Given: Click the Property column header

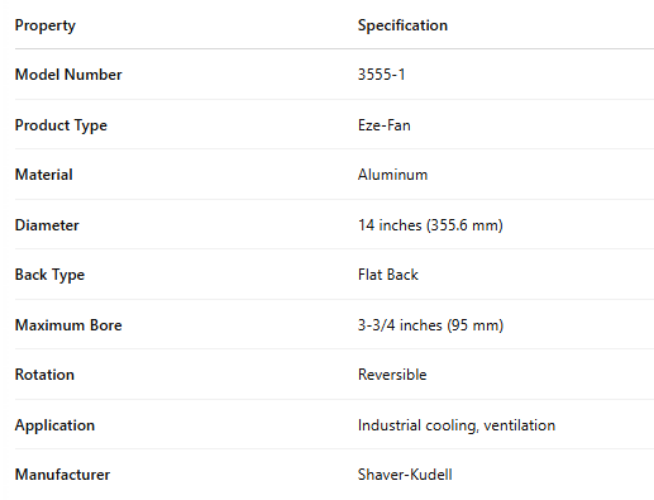Looking at the screenshot, I should click(45, 25).
